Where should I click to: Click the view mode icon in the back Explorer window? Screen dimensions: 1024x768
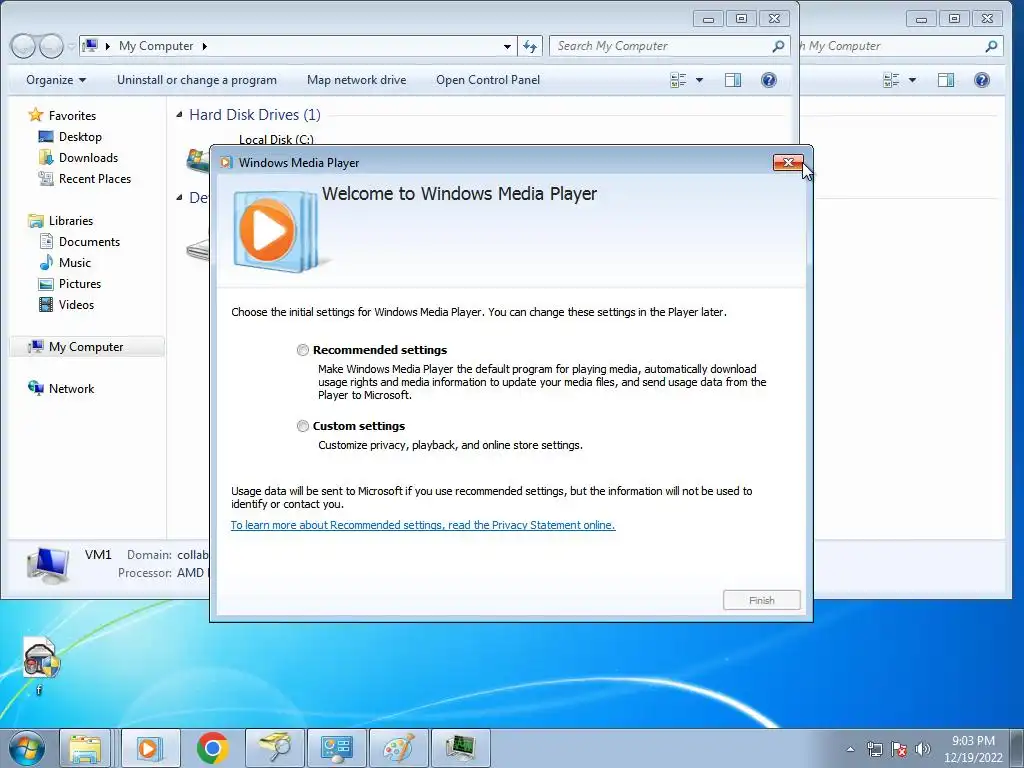[x=891, y=80]
